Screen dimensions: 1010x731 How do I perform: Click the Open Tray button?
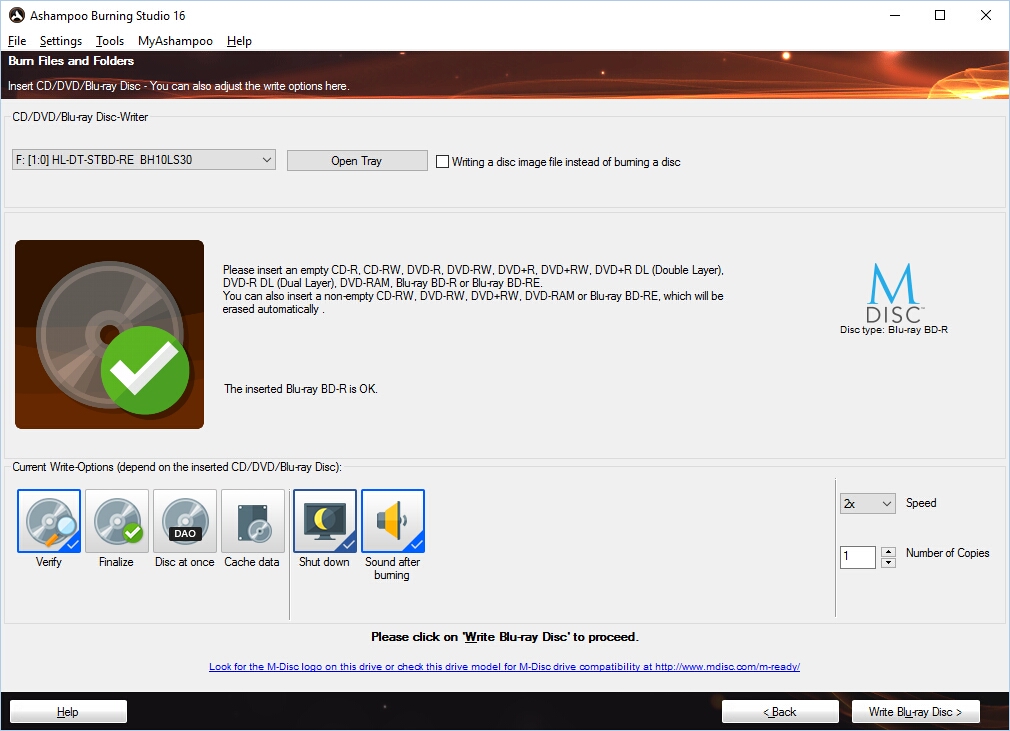click(357, 160)
